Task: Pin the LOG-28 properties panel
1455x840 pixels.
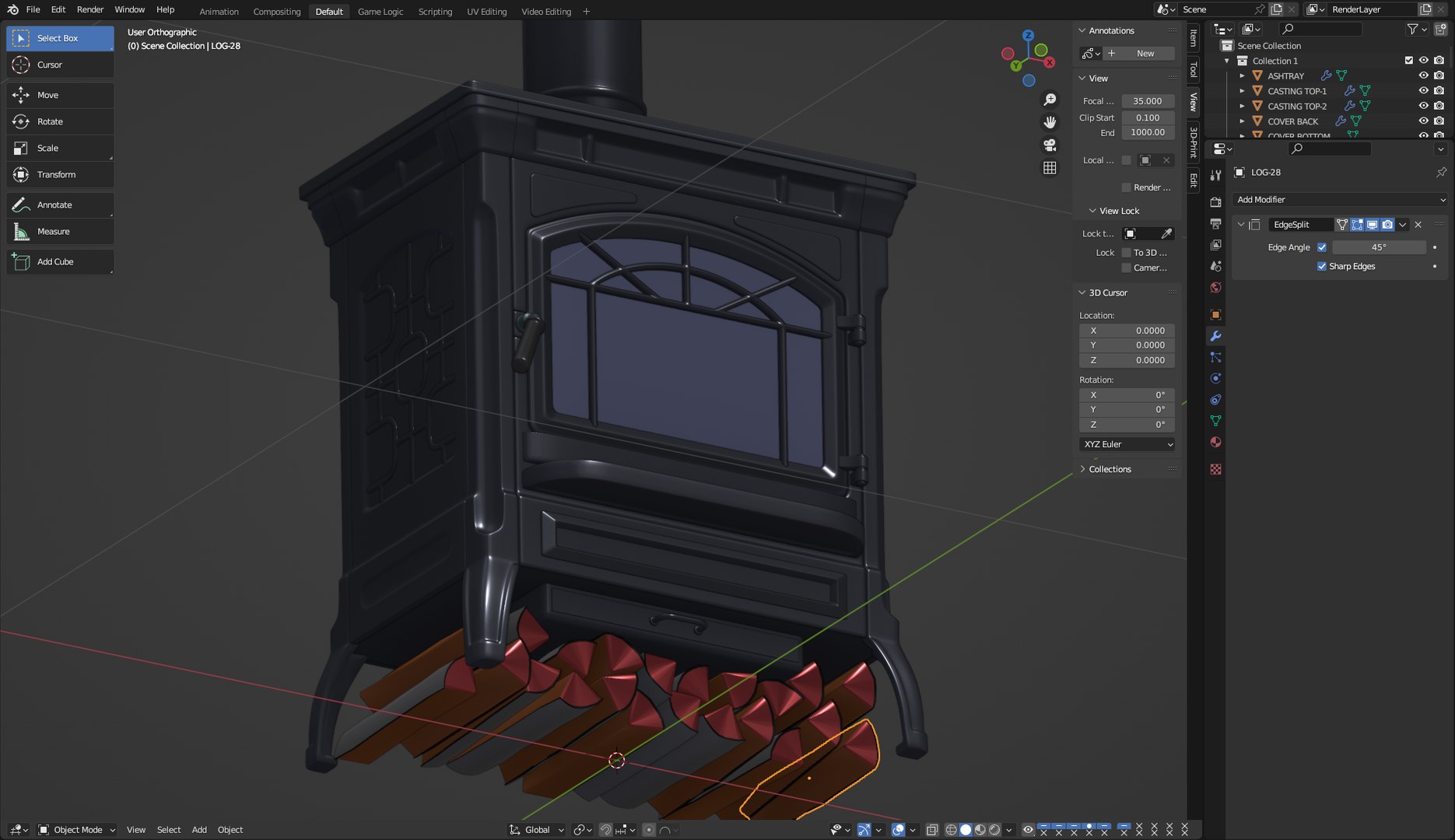Action: [x=1441, y=172]
